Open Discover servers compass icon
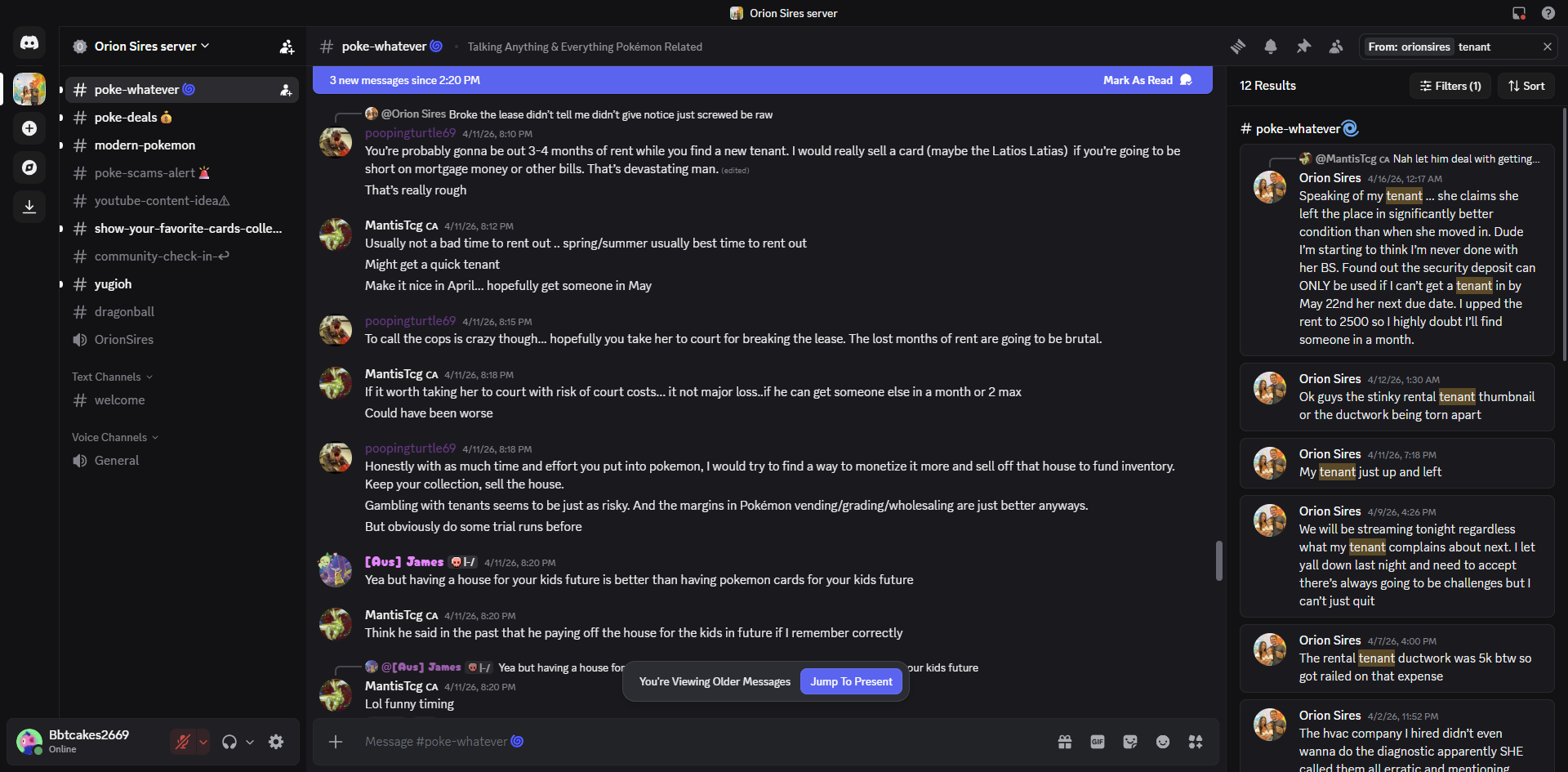The height and width of the screenshot is (772, 1568). tap(29, 167)
